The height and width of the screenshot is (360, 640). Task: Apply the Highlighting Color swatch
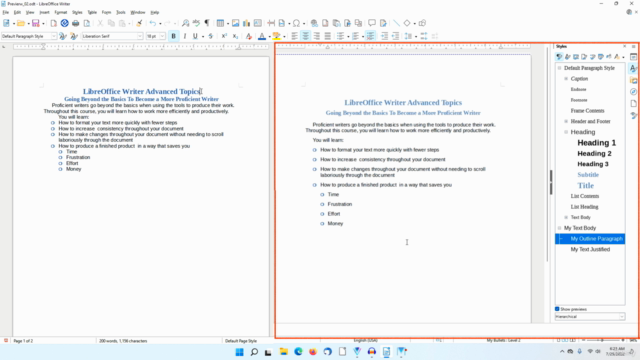(x=277, y=36)
